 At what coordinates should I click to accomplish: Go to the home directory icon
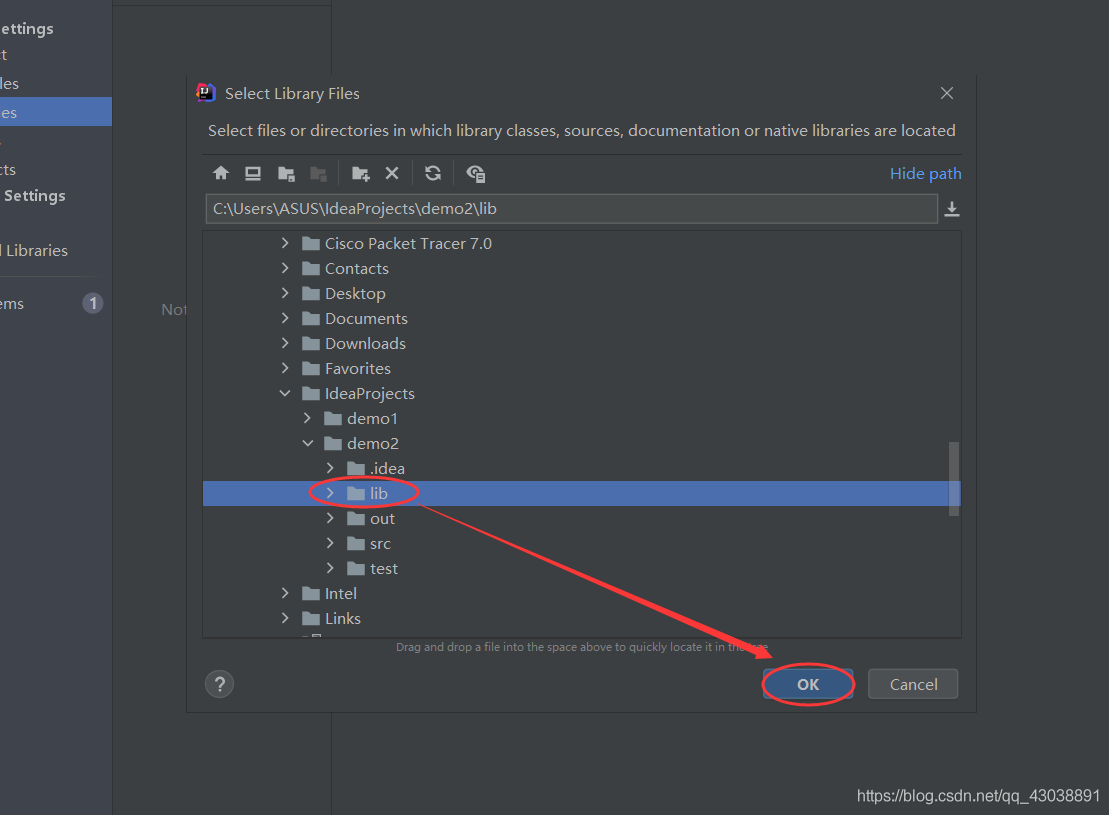[x=221, y=173]
